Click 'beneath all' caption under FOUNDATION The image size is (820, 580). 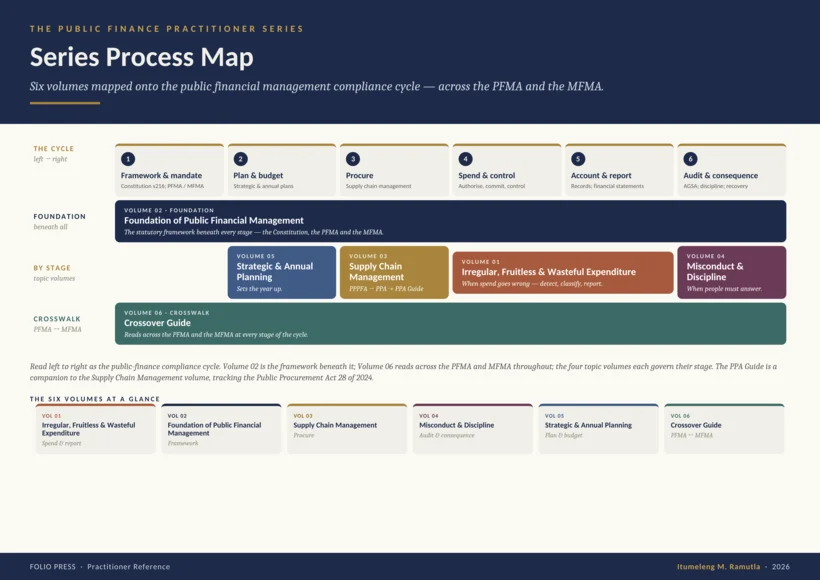pyautogui.click(x=50, y=227)
